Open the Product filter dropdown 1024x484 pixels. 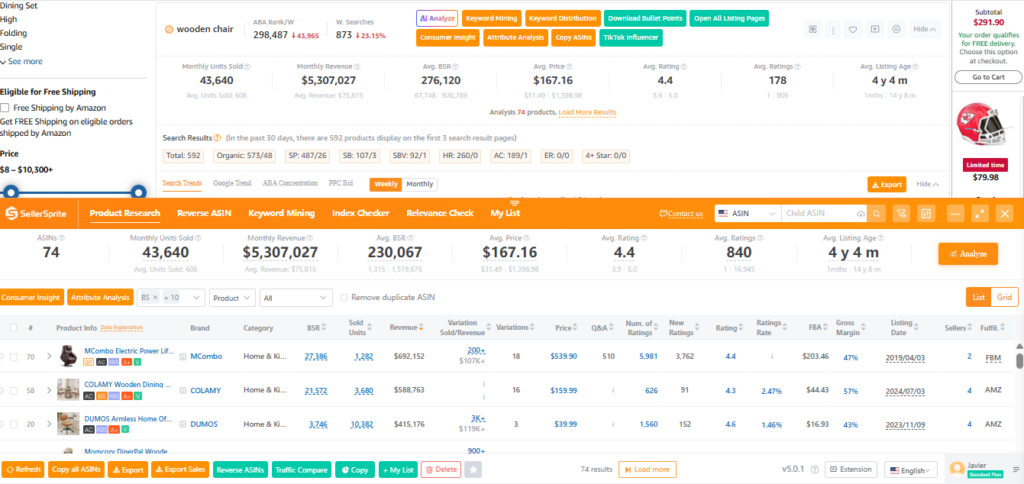[231, 297]
